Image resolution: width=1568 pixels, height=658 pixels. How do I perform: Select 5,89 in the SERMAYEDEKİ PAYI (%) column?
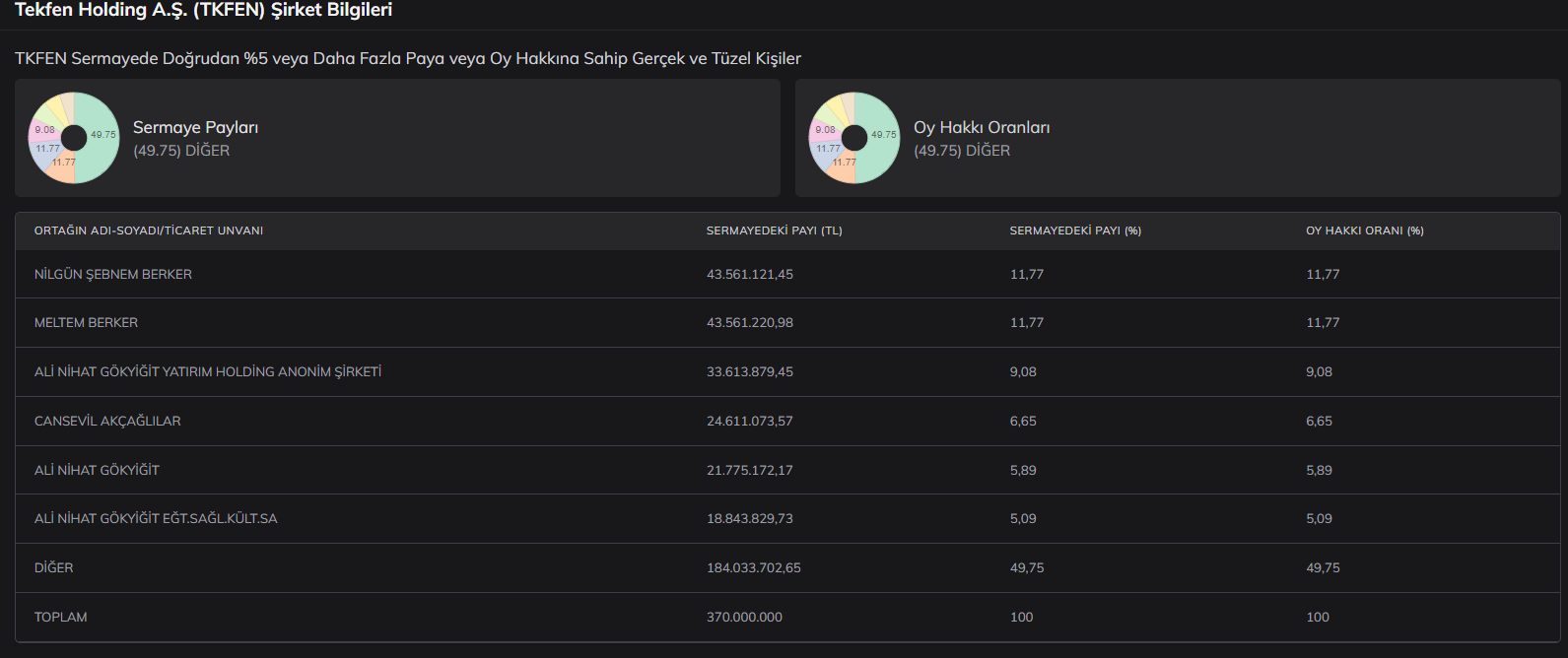(1023, 471)
